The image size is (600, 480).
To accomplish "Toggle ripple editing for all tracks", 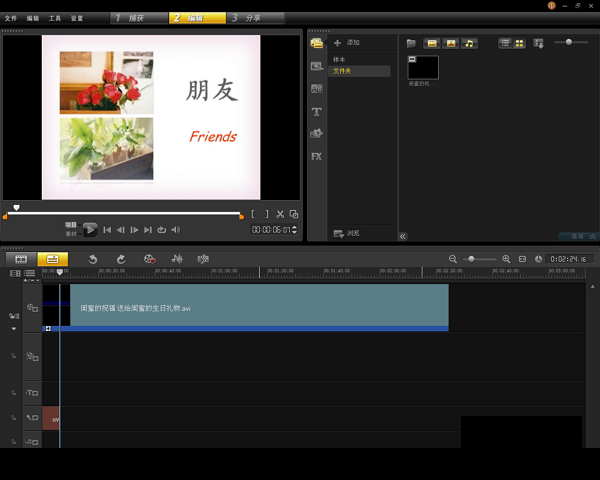I will pos(14,316).
